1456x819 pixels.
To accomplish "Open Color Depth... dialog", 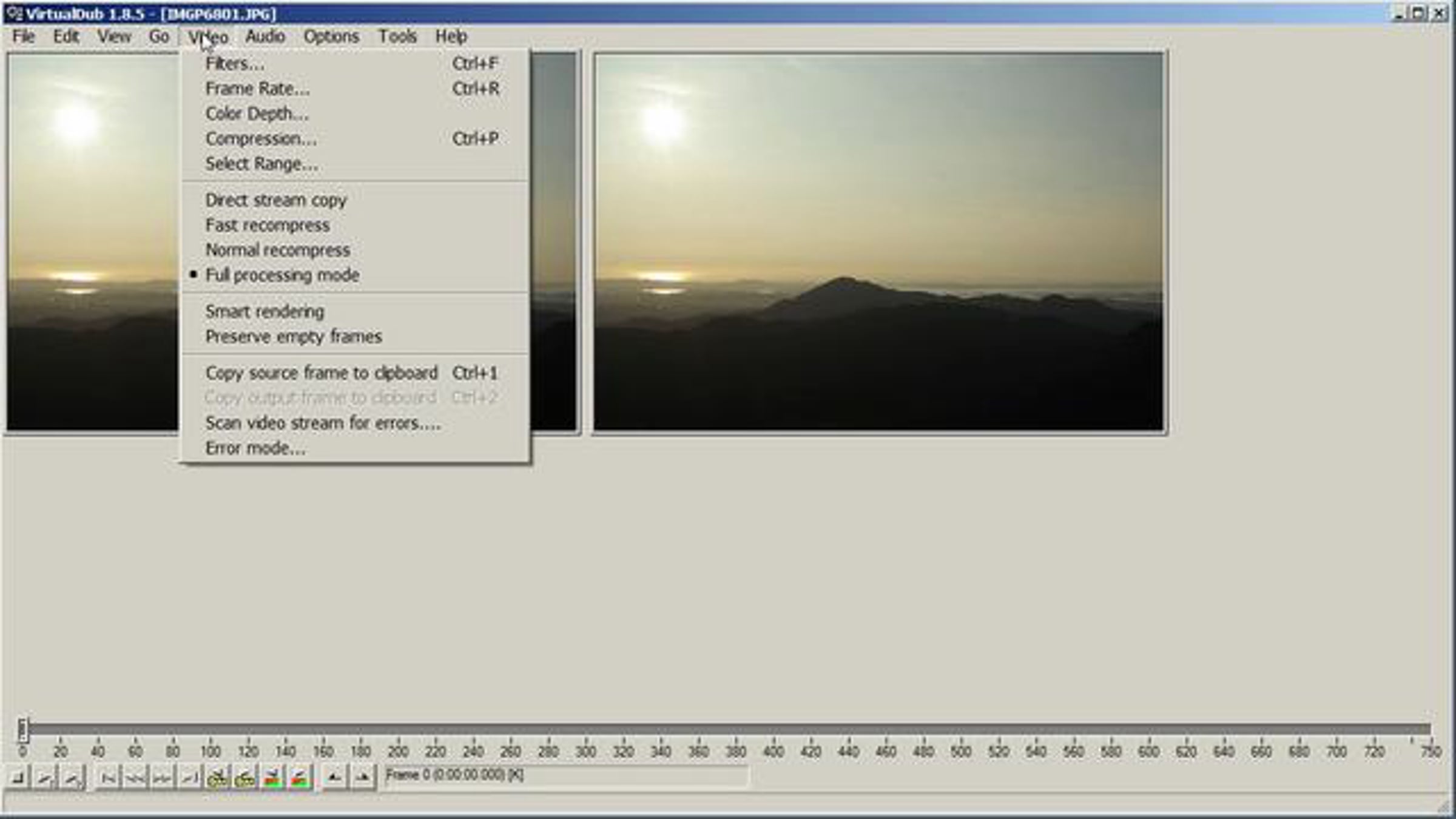I will coord(355,113).
